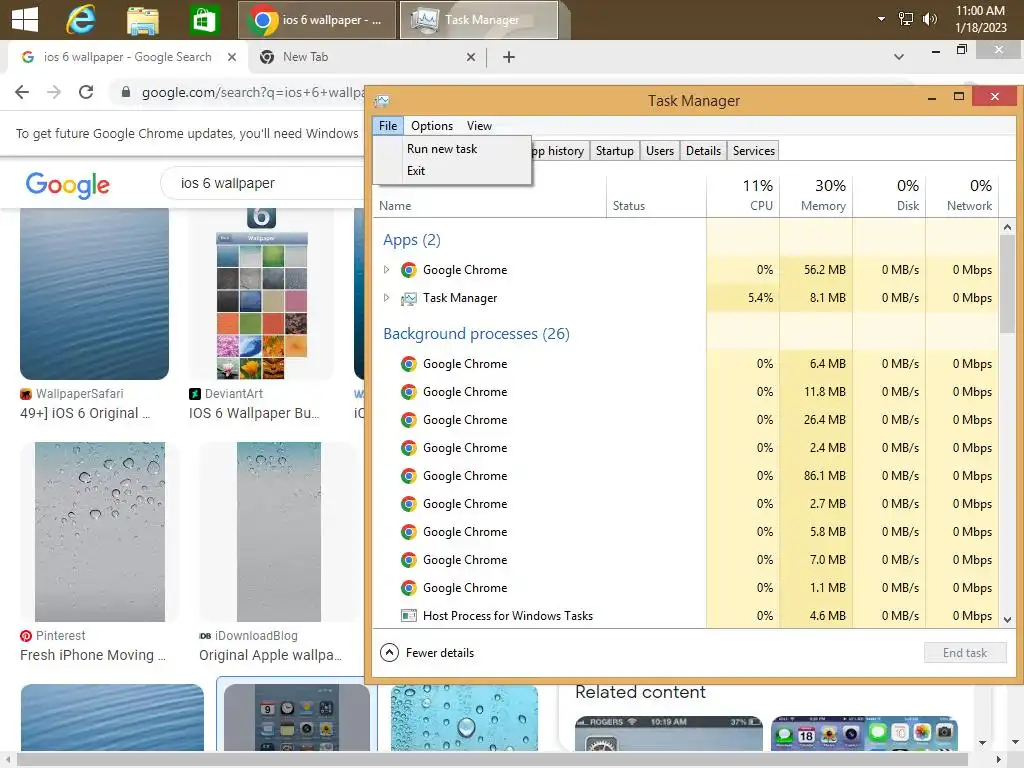Click Chrome's forward arrow
The height and width of the screenshot is (768, 1024).
(54, 92)
